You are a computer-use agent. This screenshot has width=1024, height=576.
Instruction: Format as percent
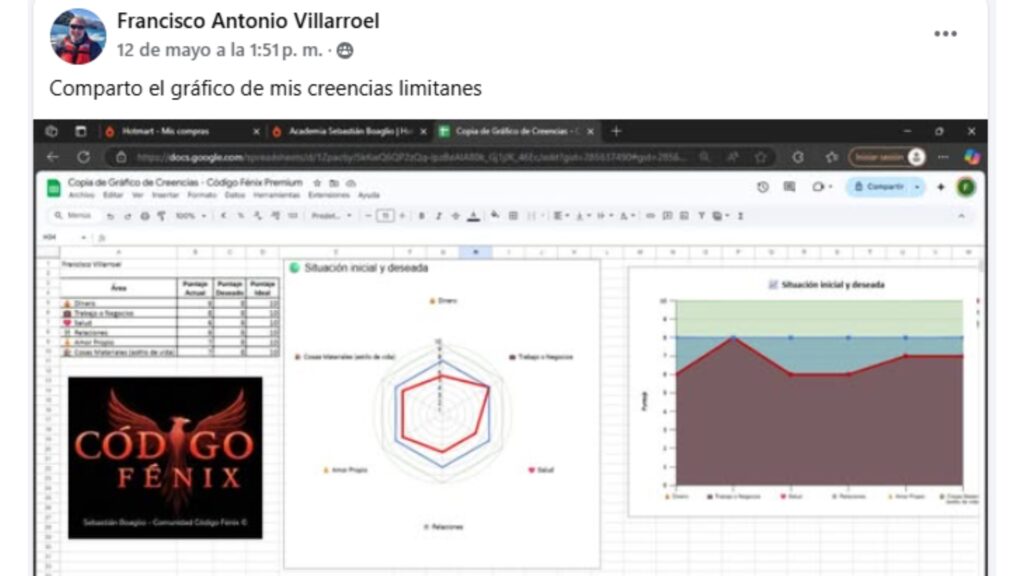pyautogui.click(x=240, y=216)
